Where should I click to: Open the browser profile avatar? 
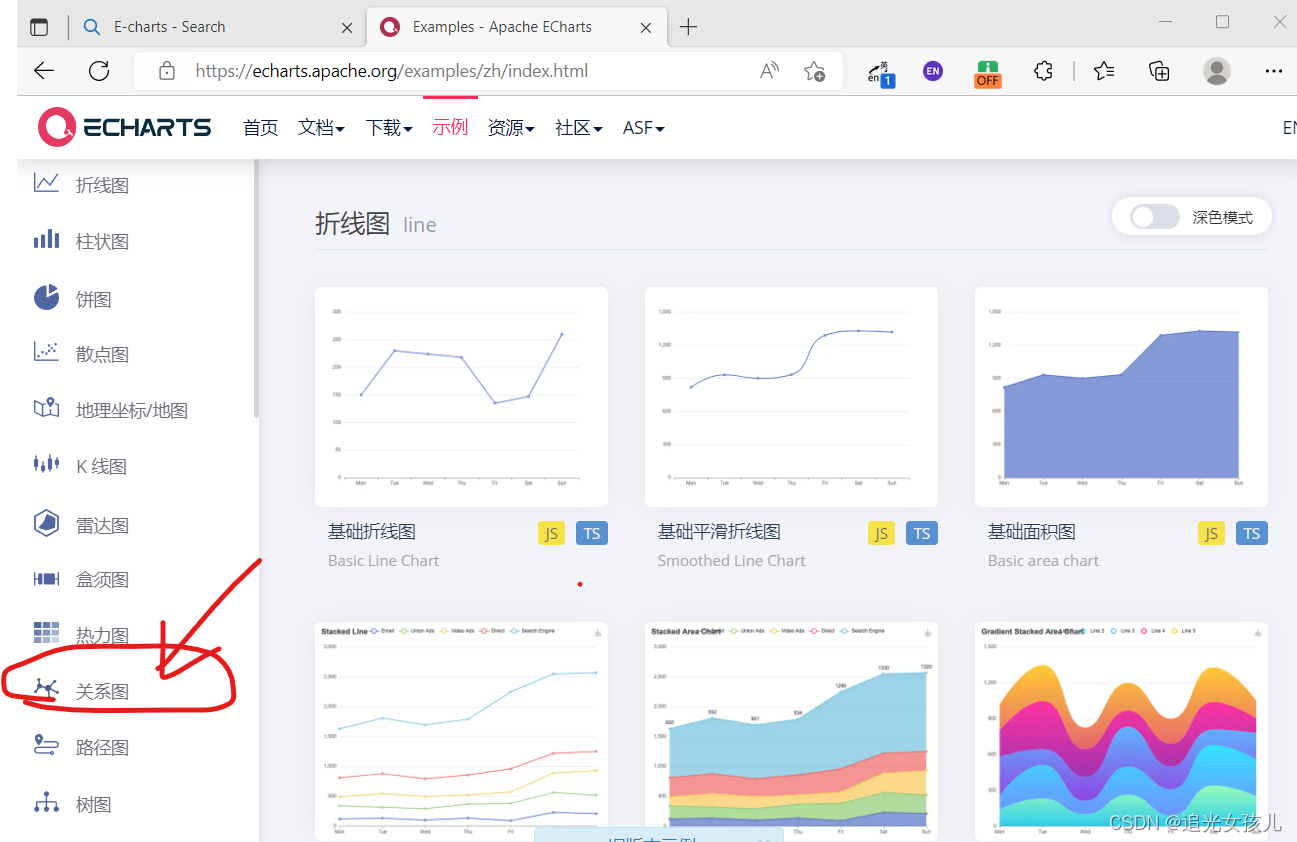coord(1216,71)
